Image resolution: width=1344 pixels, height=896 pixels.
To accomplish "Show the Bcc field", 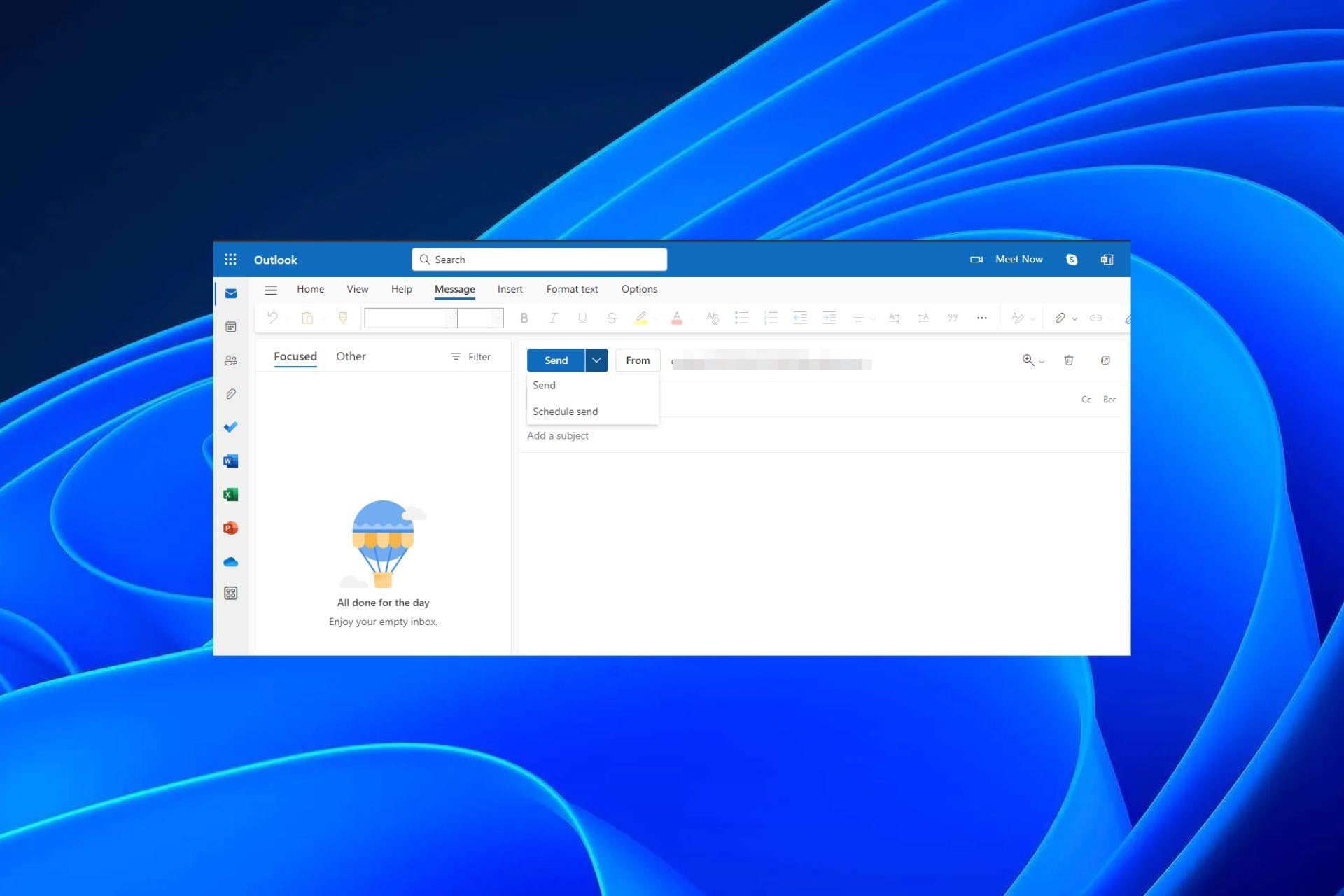I will (x=1109, y=400).
